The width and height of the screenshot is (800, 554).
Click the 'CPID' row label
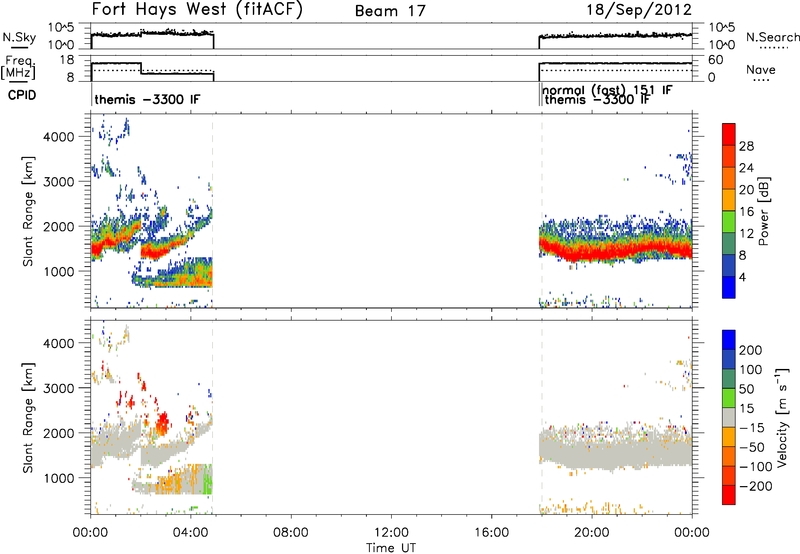(x=22, y=95)
